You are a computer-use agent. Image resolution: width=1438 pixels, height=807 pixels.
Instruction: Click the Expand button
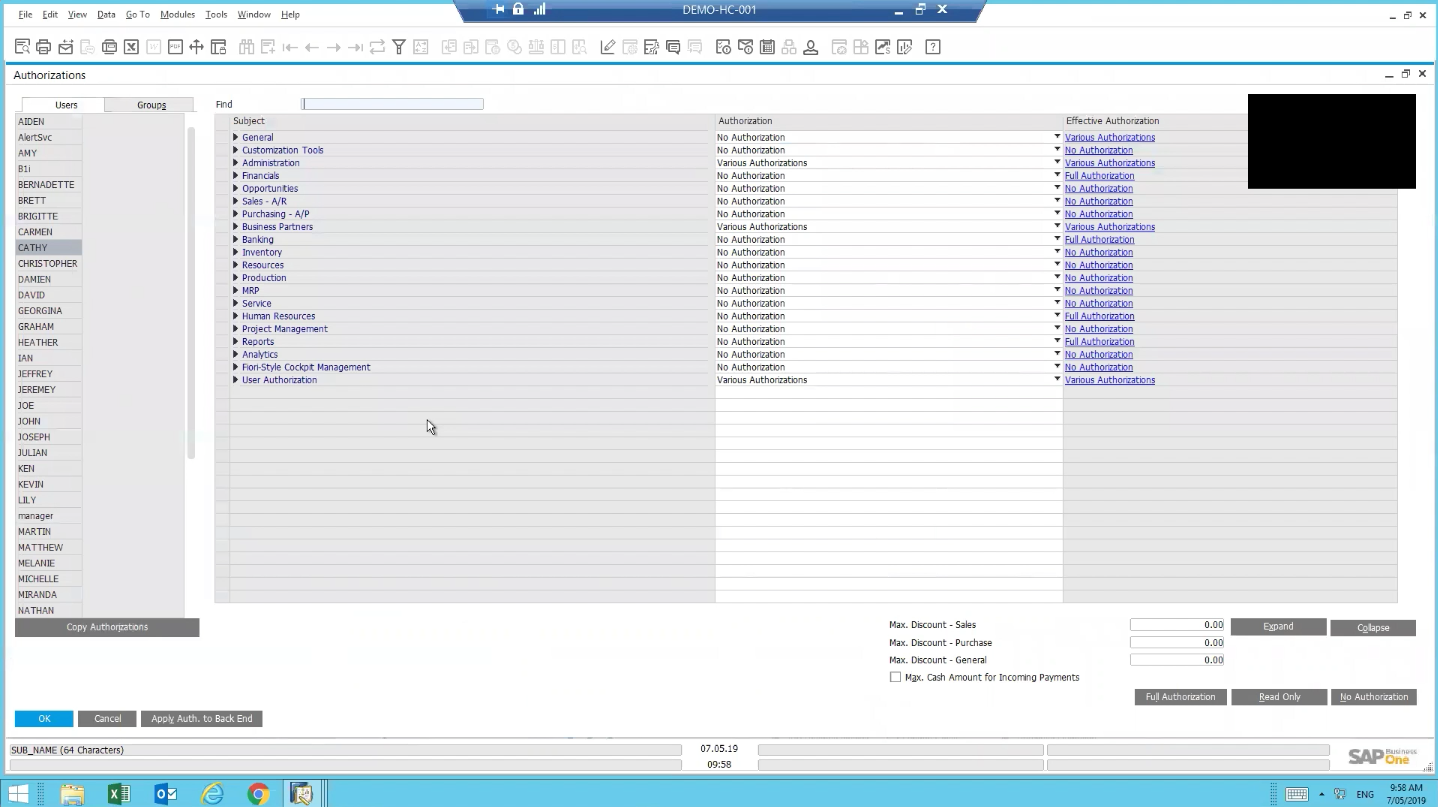point(1278,627)
